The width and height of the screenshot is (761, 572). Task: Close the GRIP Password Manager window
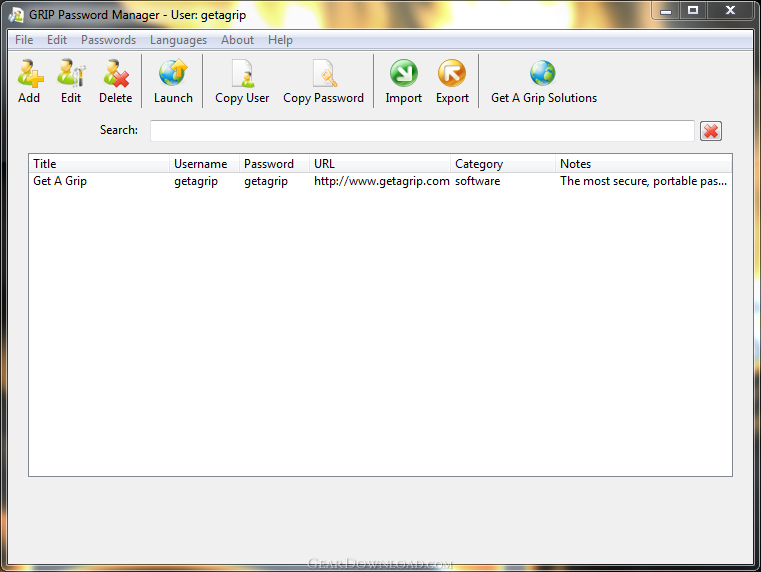(x=730, y=11)
